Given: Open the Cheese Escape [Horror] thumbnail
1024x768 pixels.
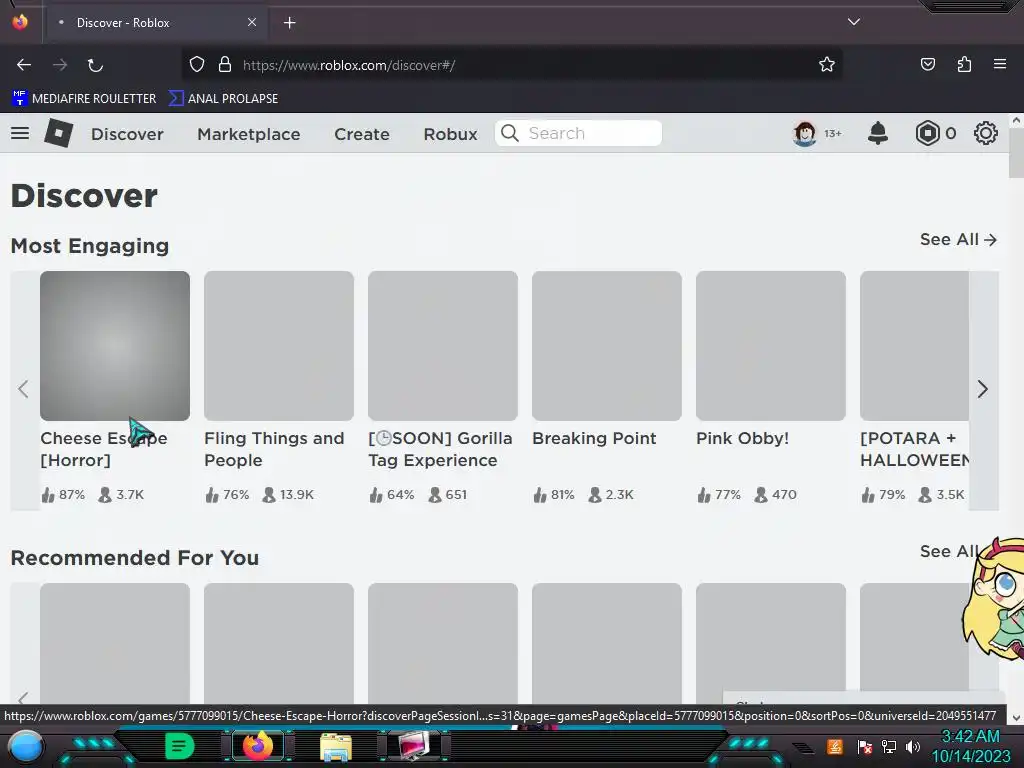Looking at the screenshot, I should pos(115,345).
